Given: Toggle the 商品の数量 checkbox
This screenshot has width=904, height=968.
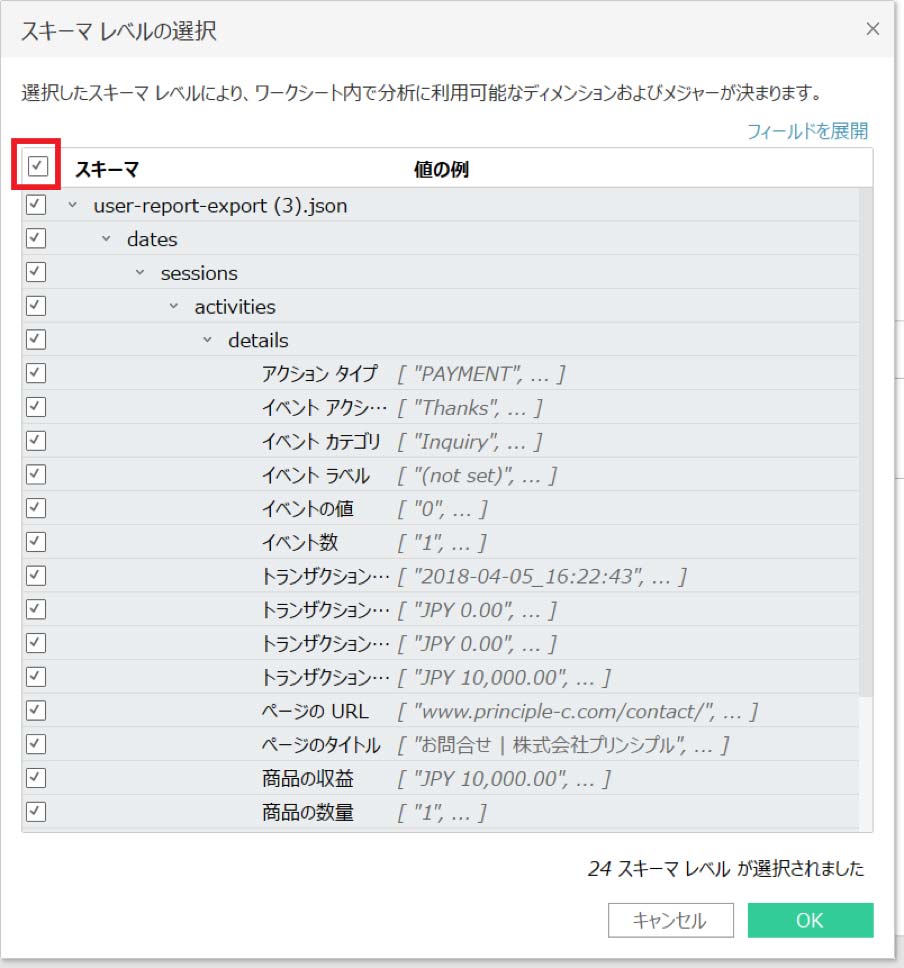Looking at the screenshot, I should tap(37, 812).
